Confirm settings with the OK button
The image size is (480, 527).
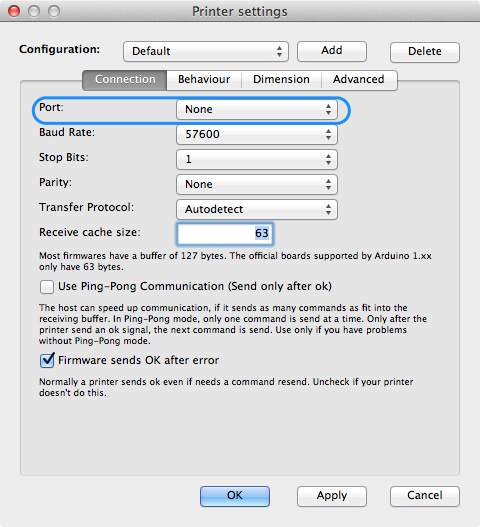(x=235, y=496)
